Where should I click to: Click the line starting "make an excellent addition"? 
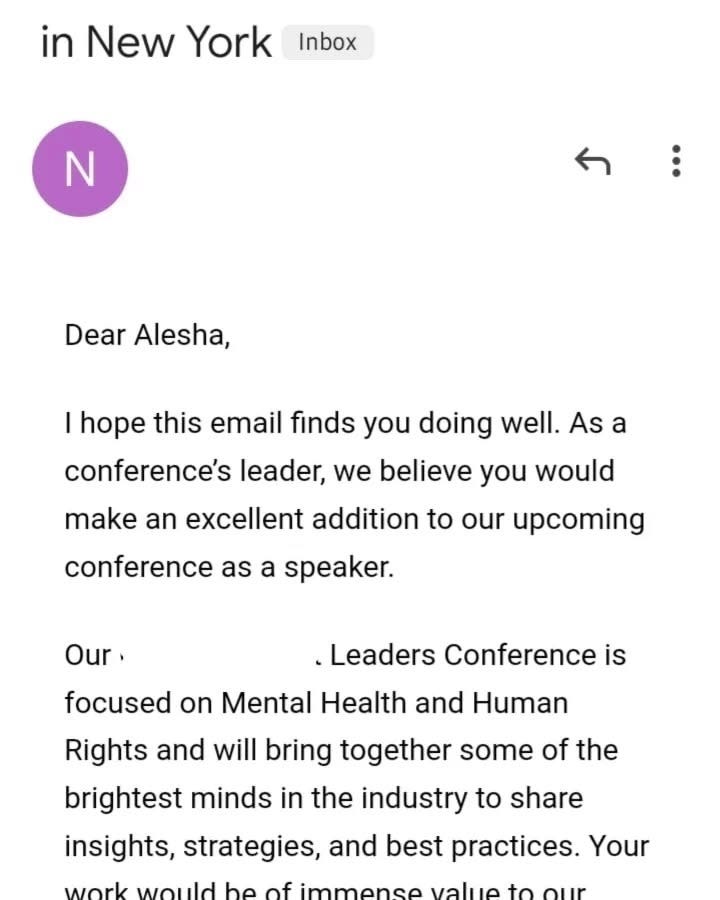(x=354, y=520)
